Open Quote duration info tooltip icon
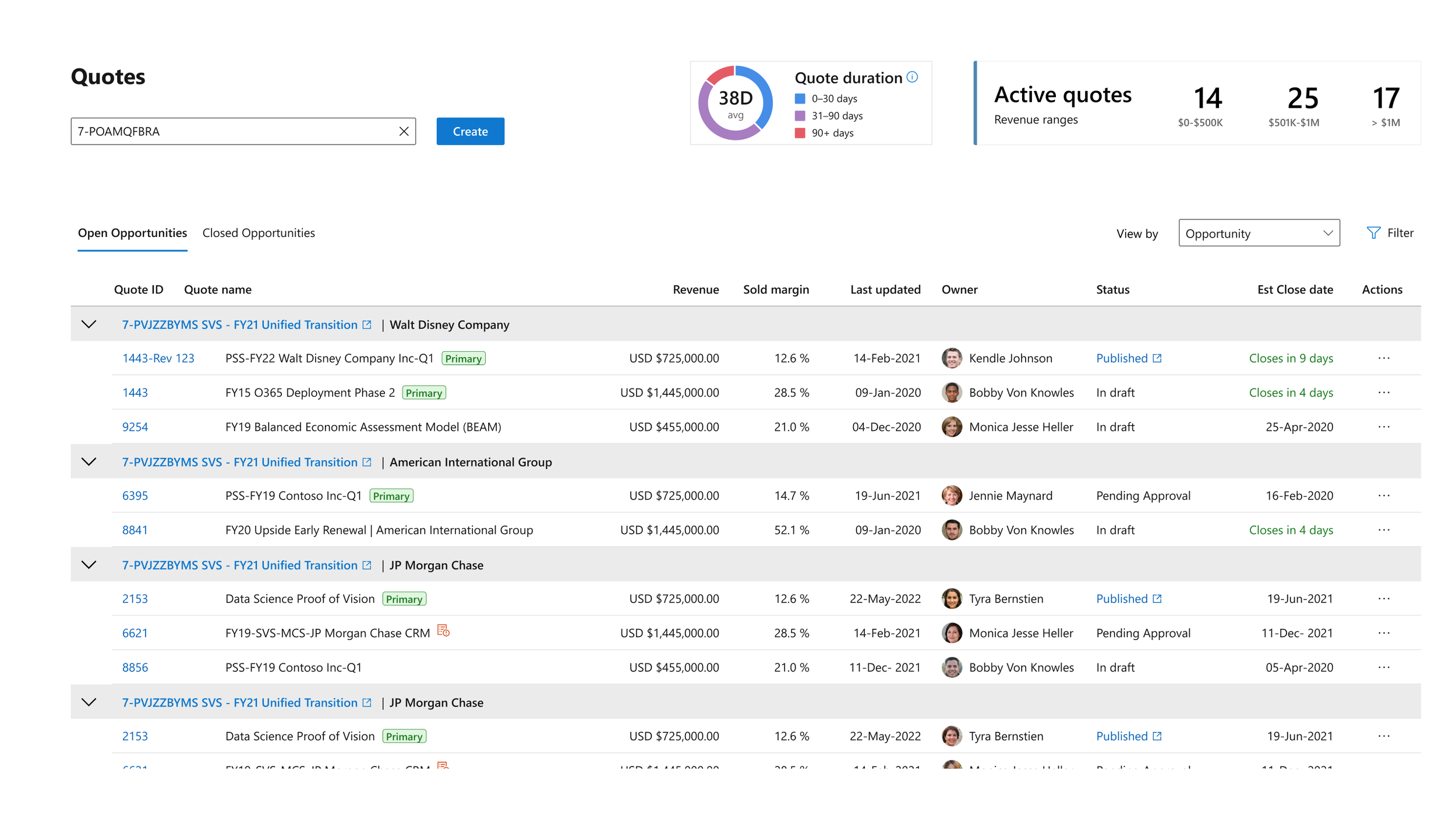 click(913, 77)
